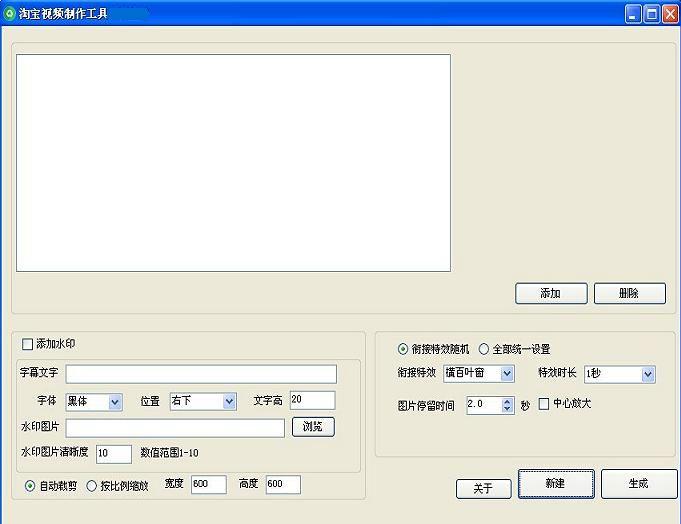The image size is (681, 524).
Task: Toggle the 中心放大 checkbox
Action: 544,404
